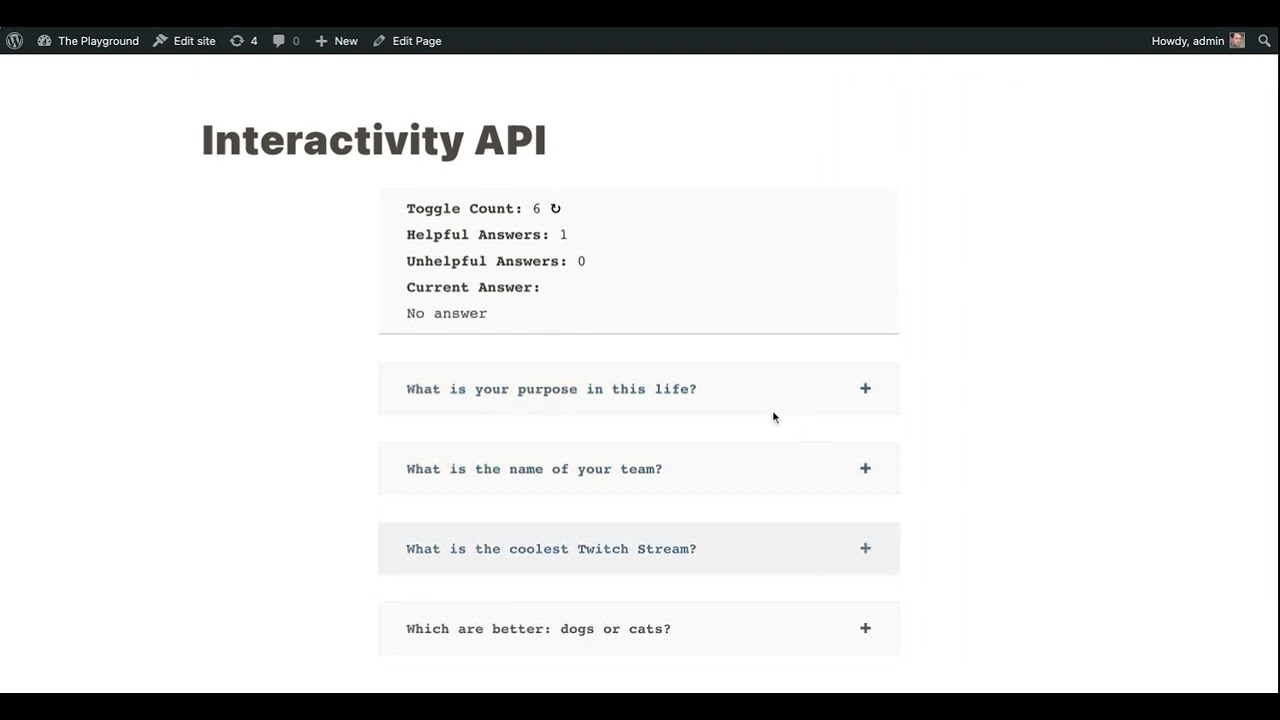Viewport: 1280px width, 720px height.
Task: Click The Playground dashboard icon
Action: pyautogui.click(x=44, y=41)
